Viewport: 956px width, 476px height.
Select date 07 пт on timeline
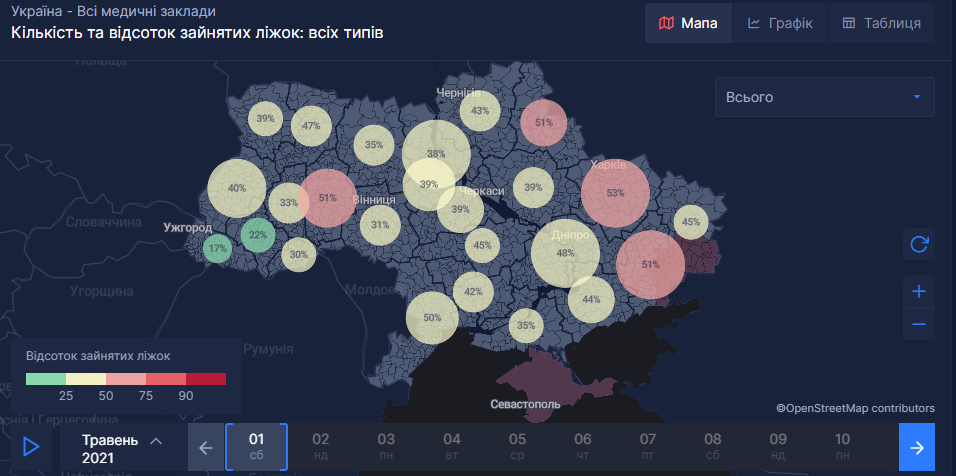click(x=648, y=447)
